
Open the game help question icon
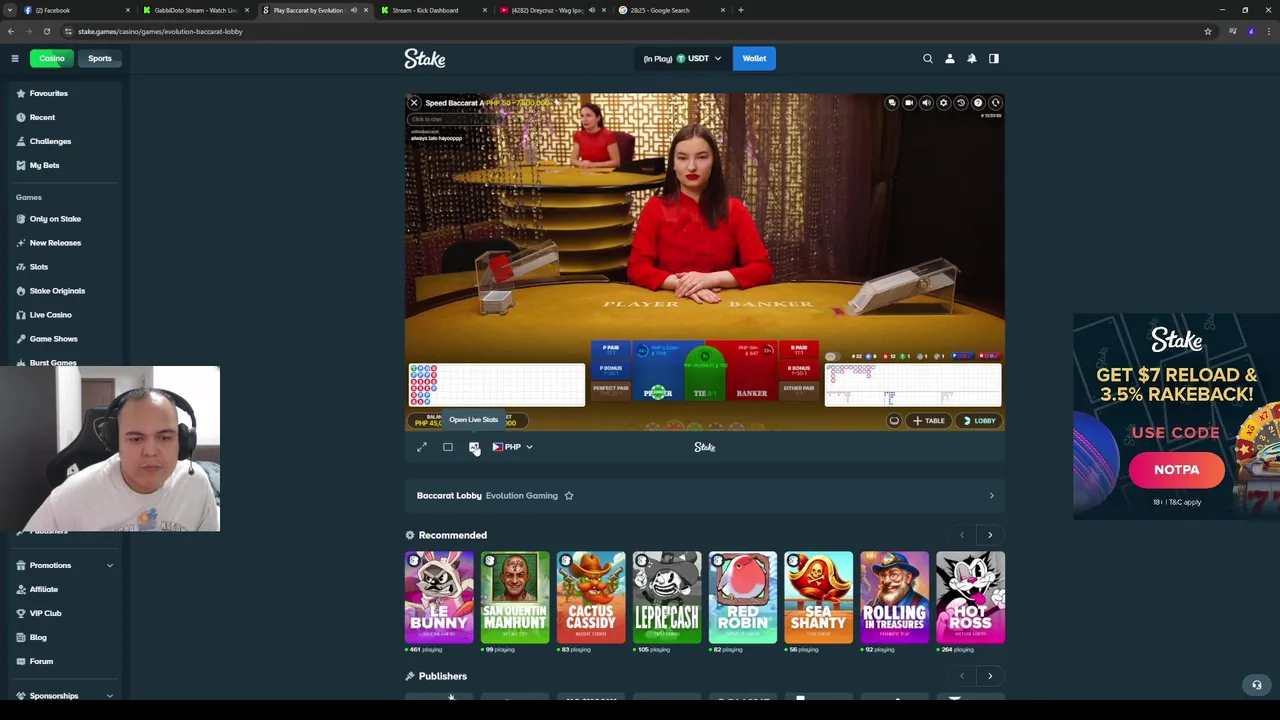tap(978, 103)
